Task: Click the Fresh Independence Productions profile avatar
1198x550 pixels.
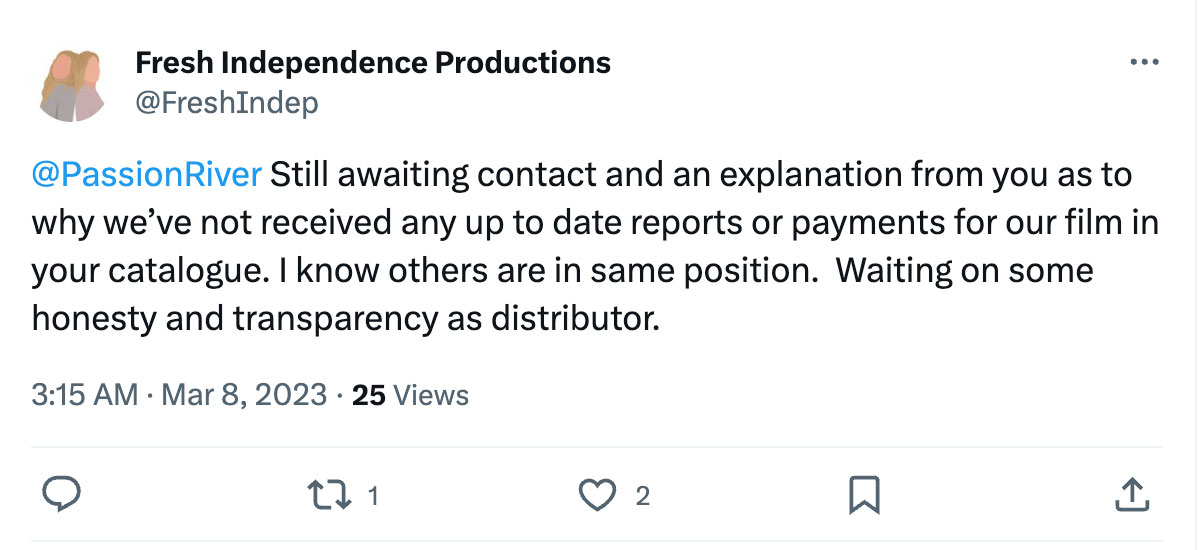Action: (x=71, y=86)
